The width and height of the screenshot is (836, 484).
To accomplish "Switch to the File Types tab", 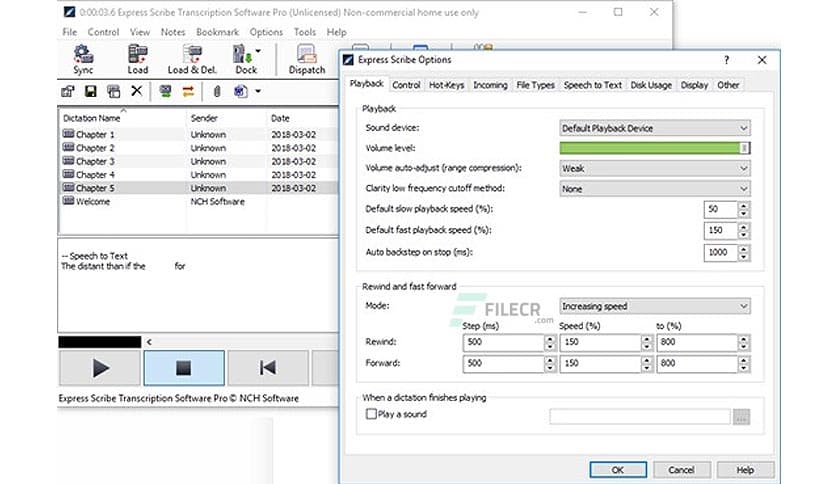I will tap(535, 85).
